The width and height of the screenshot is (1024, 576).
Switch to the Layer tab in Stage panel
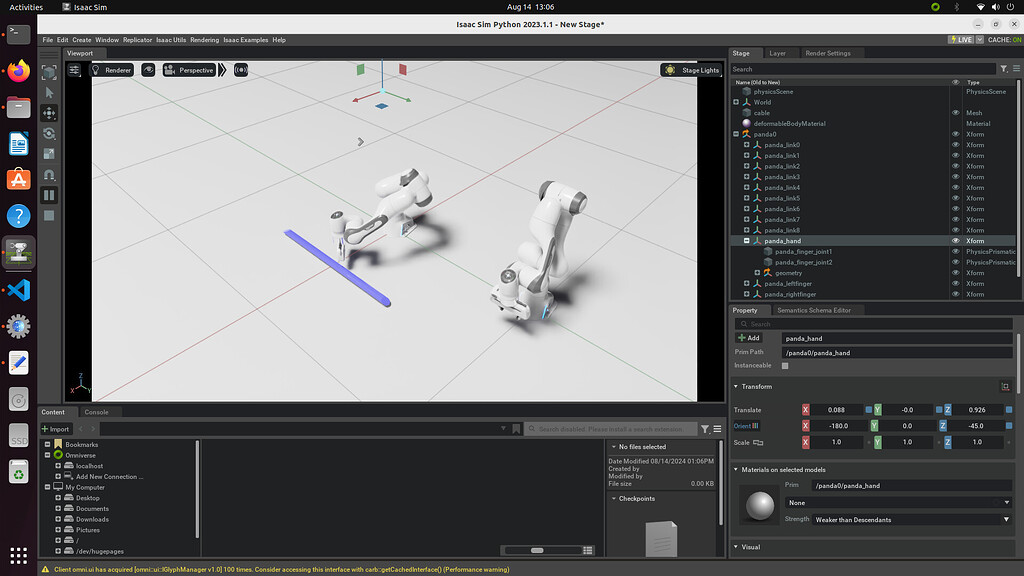(x=779, y=53)
